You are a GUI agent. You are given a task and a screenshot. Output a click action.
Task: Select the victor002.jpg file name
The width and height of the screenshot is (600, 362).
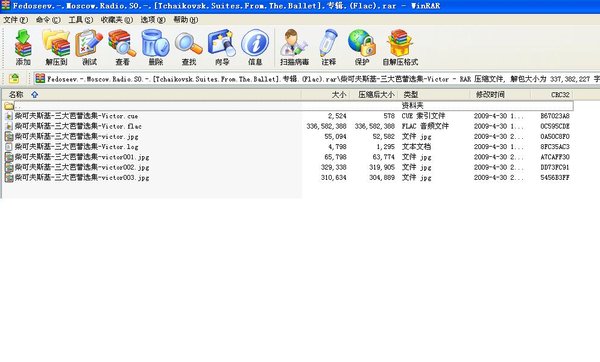(x=82, y=168)
